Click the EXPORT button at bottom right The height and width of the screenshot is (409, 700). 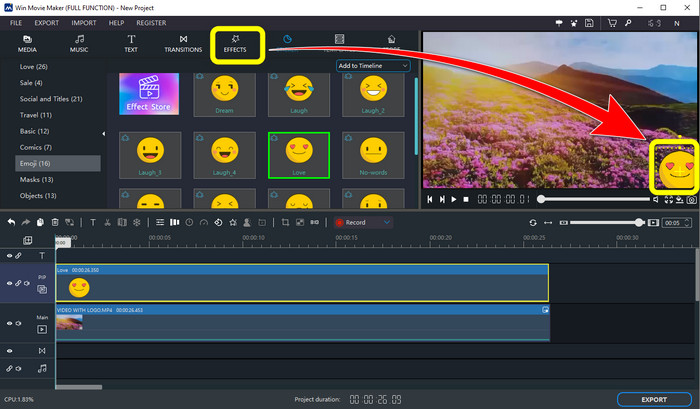(654, 400)
